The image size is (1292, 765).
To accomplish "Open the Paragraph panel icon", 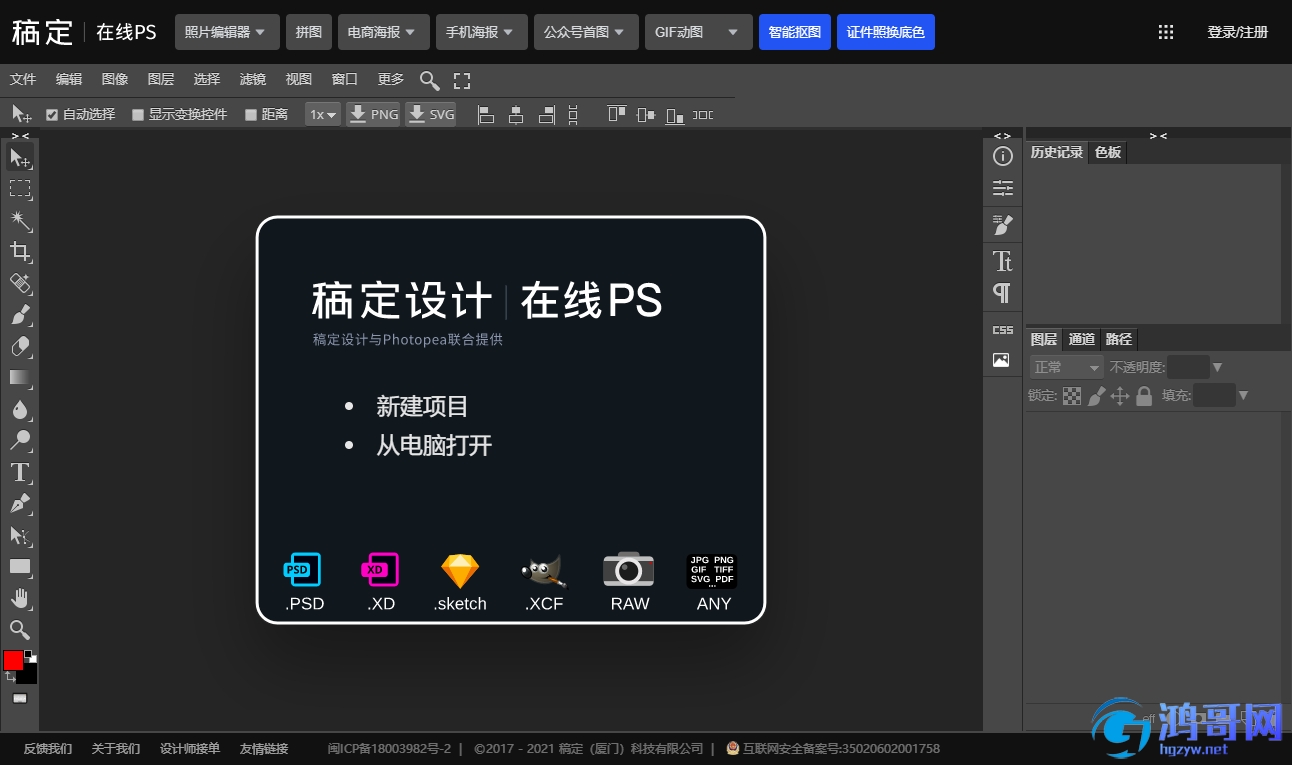I will click(1002, 293).
